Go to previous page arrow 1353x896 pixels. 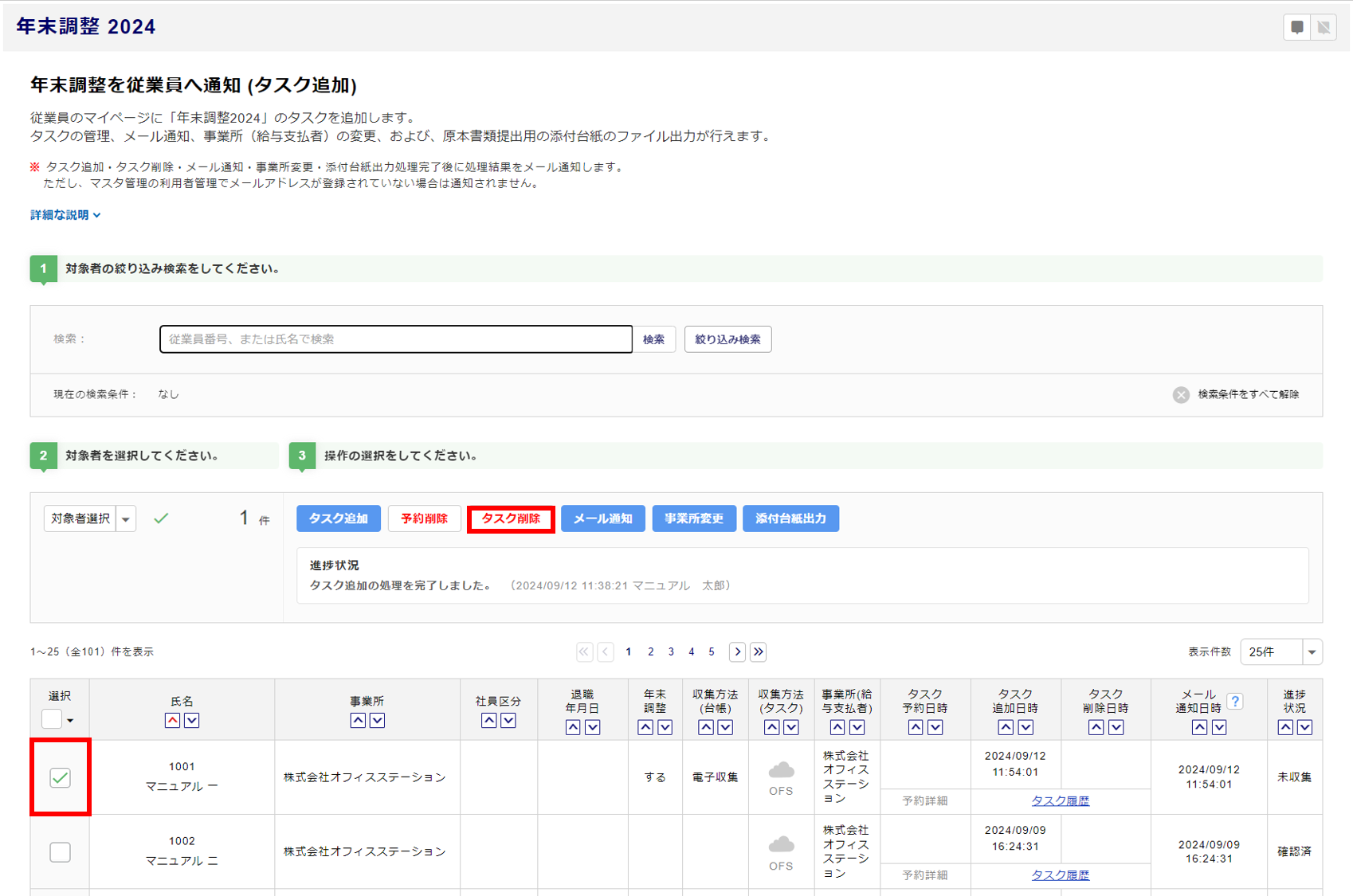606,652
